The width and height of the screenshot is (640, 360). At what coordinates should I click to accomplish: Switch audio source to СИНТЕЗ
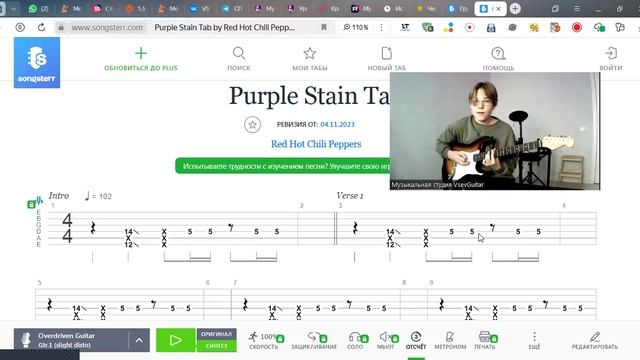tap(216, 346)
